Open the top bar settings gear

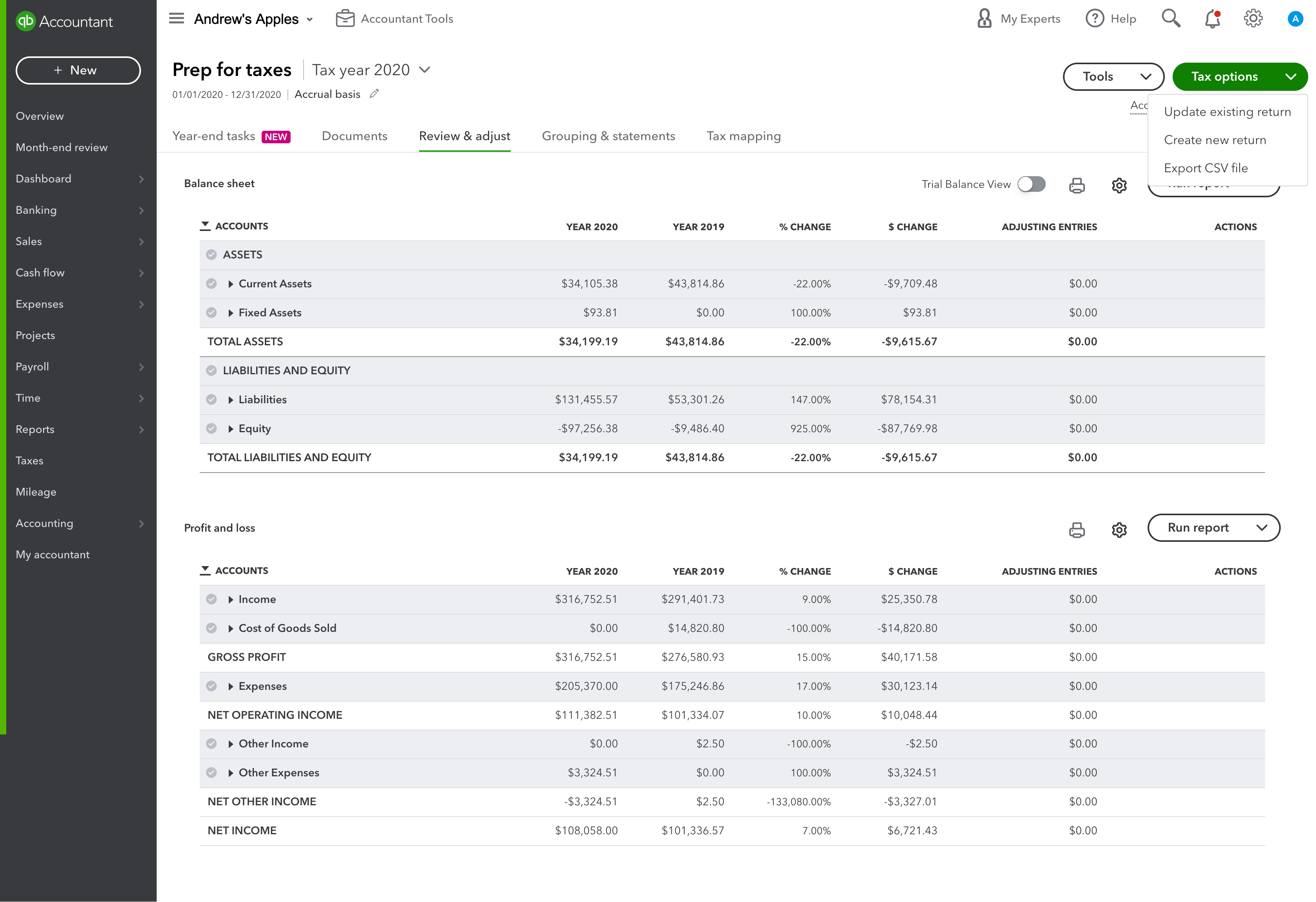[1253, 19]
